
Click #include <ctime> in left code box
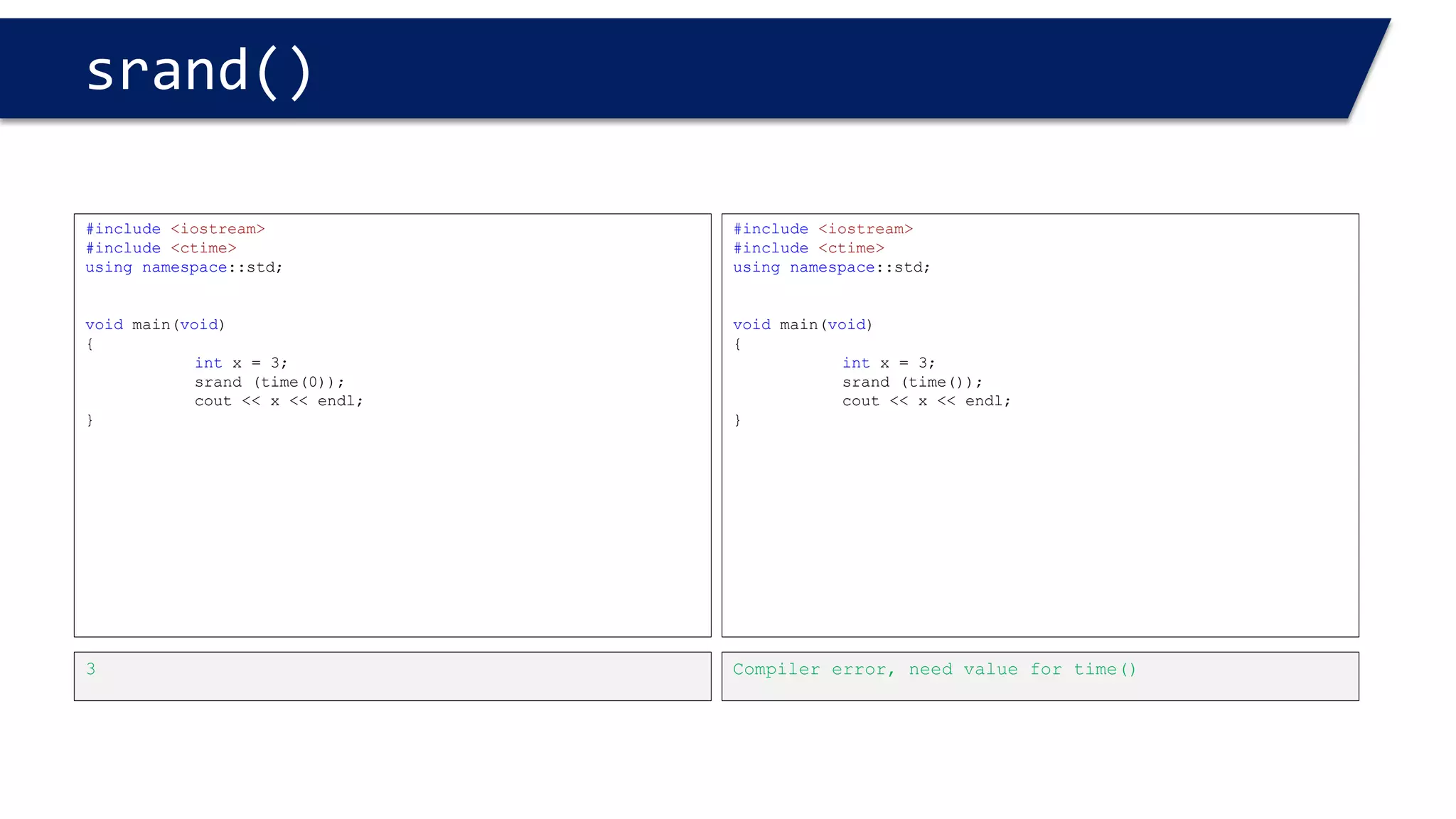click(161, 248)
